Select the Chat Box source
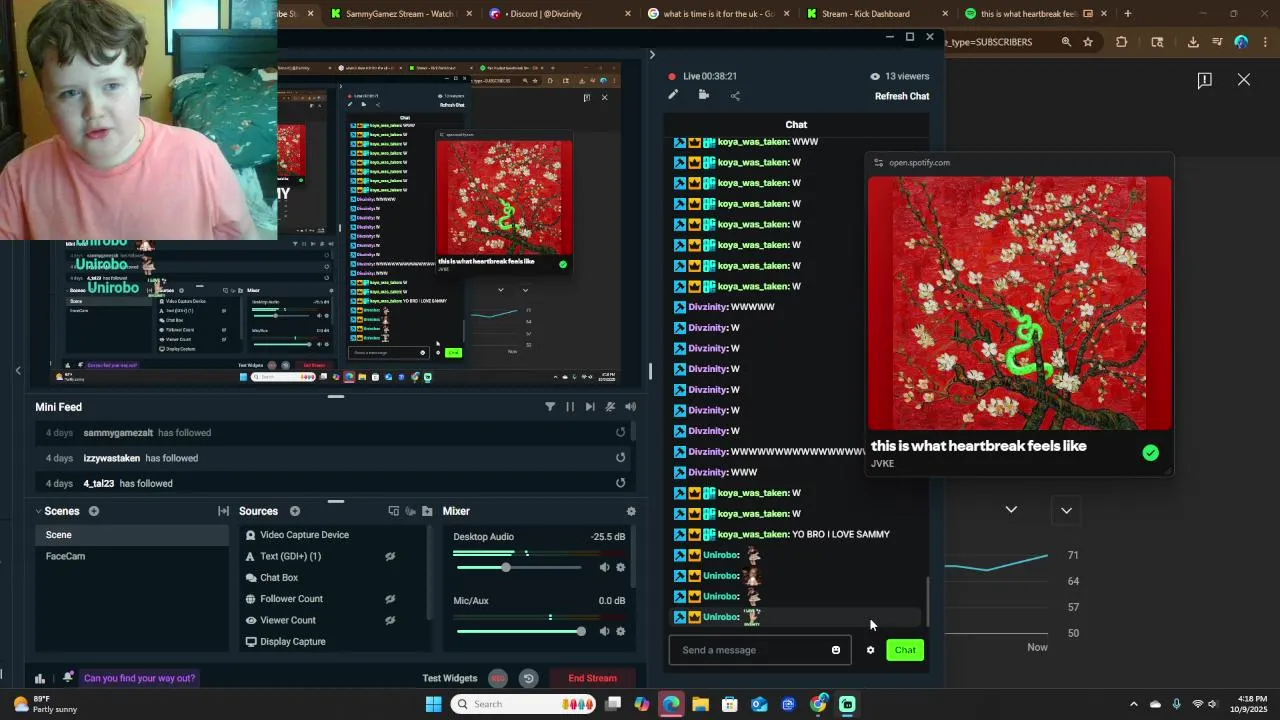1280x720 pixels. (279, 578)
